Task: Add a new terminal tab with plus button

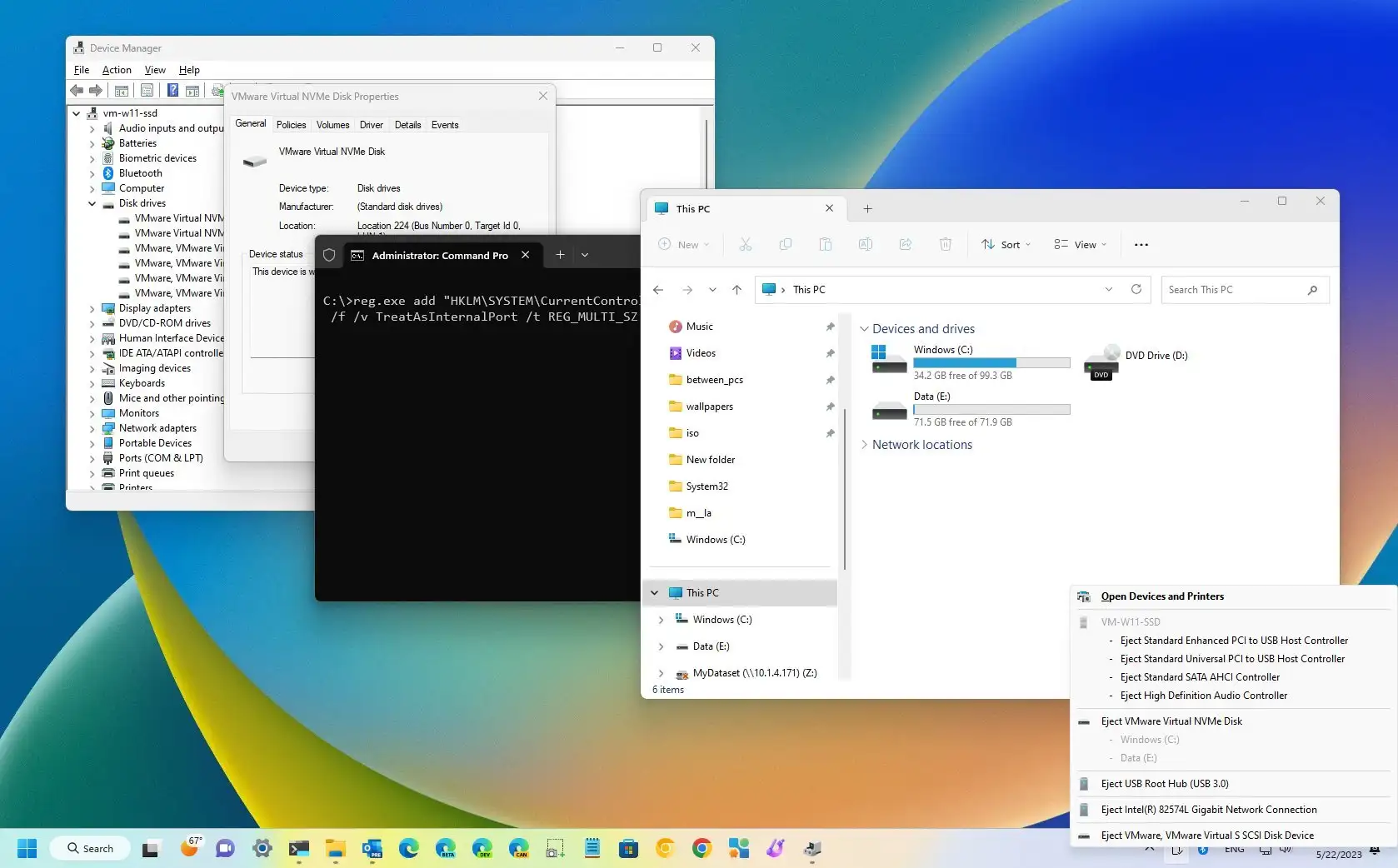Action: point(560,255)
